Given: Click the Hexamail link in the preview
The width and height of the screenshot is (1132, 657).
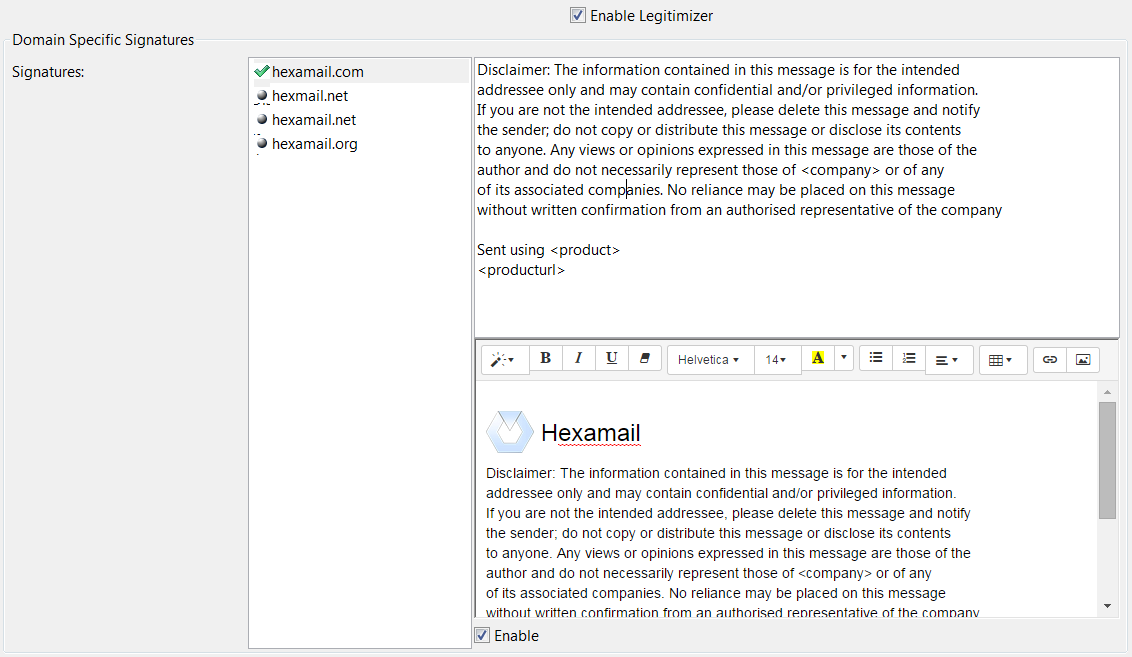Looking at the screenshot, I should click(591, 432).
